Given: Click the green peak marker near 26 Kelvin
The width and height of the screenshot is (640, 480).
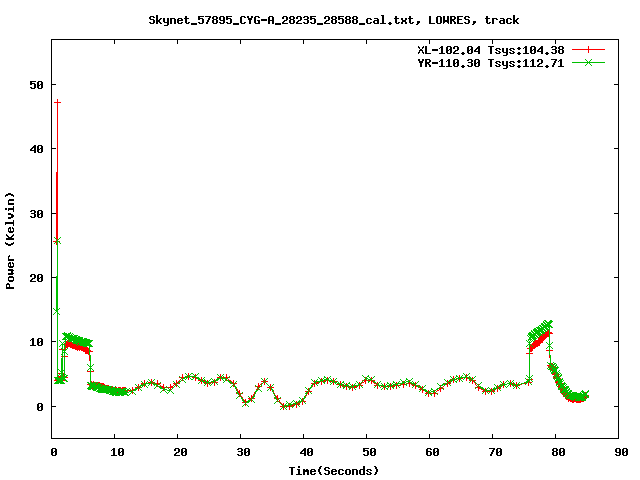Looking at the screenshot, I should pyautogui.click(x=57, y=241).
